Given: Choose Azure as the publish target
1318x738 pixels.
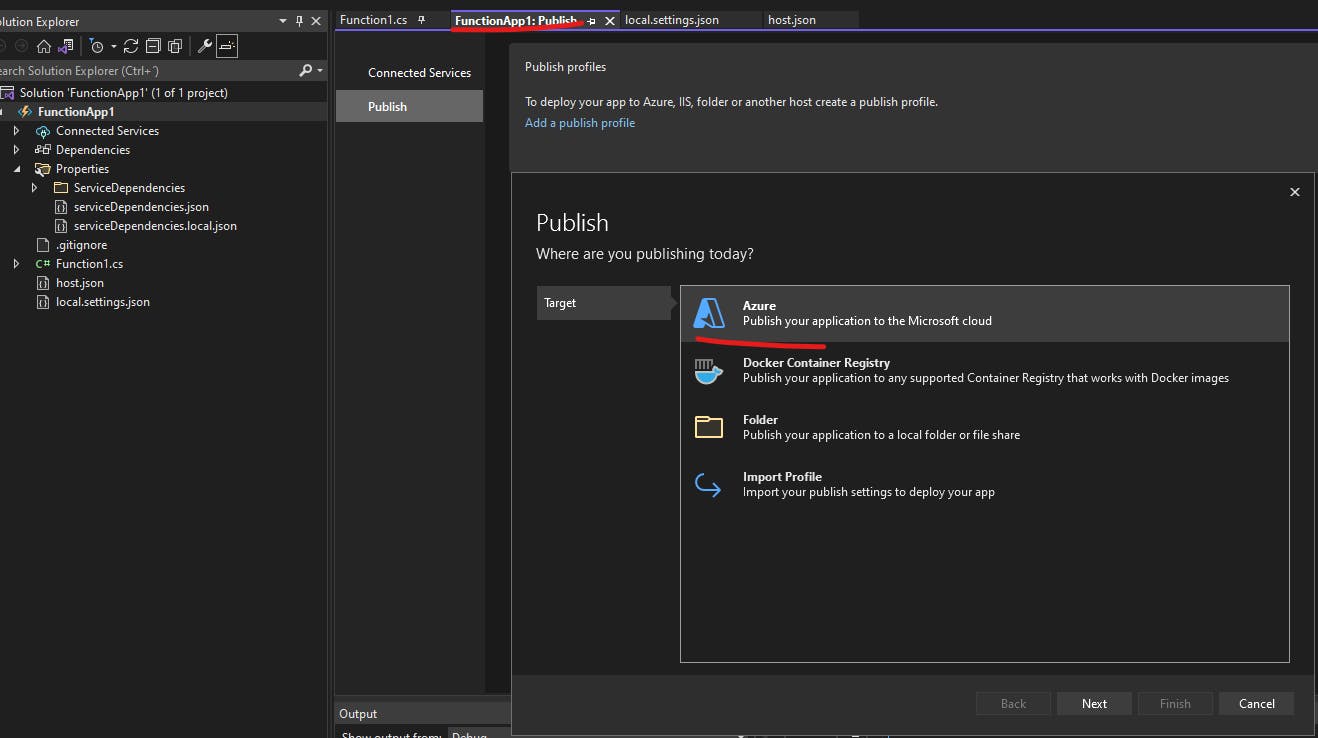Looking at the screenshot, I should (x=985, y=313).
